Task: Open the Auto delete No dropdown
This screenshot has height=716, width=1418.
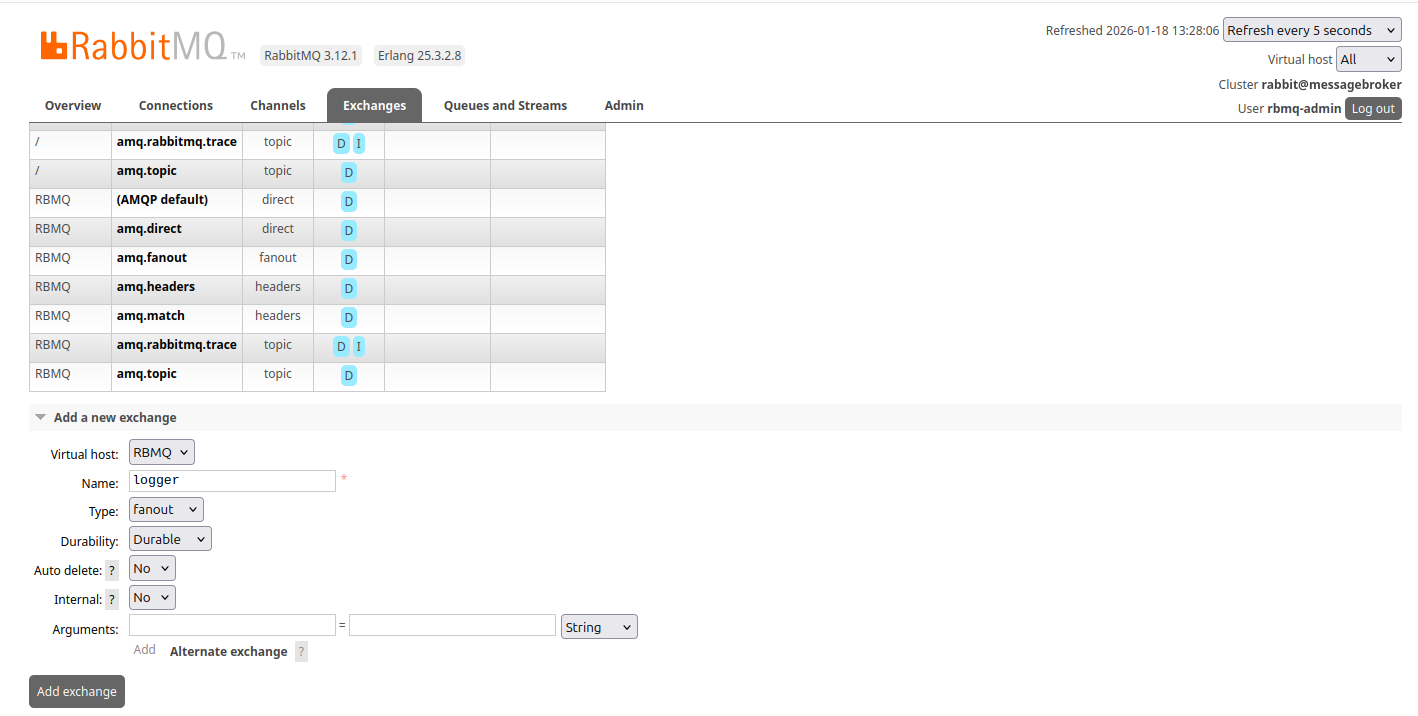Action: [152, 569]
